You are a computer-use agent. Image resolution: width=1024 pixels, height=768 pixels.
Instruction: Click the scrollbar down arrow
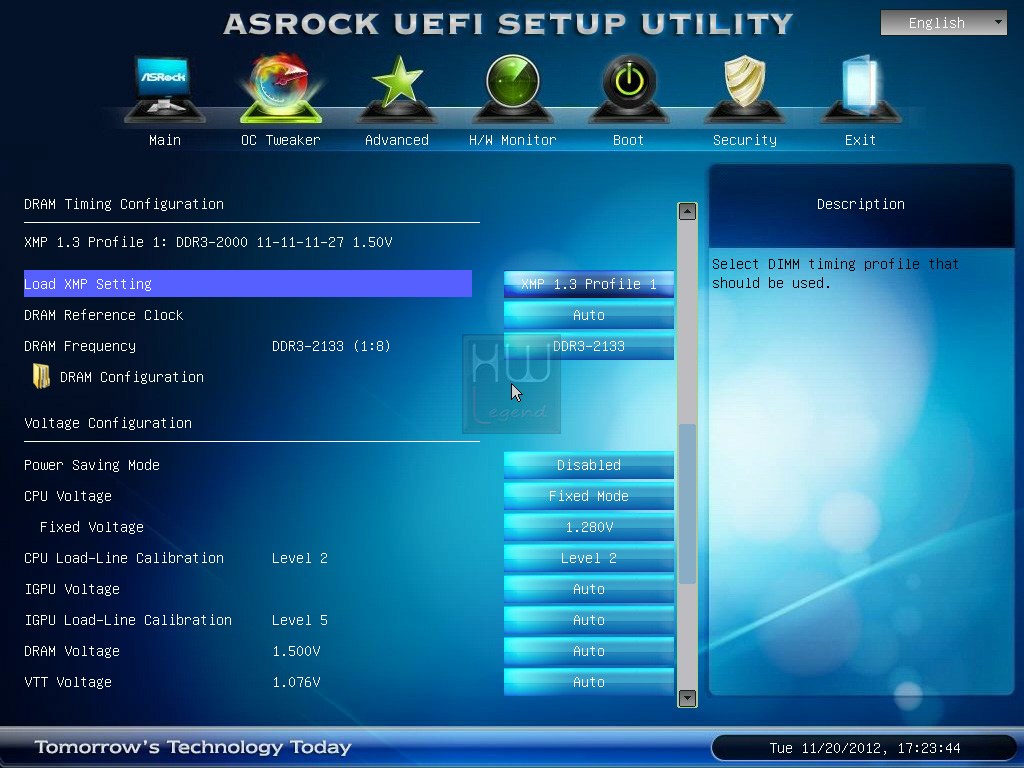687,698
